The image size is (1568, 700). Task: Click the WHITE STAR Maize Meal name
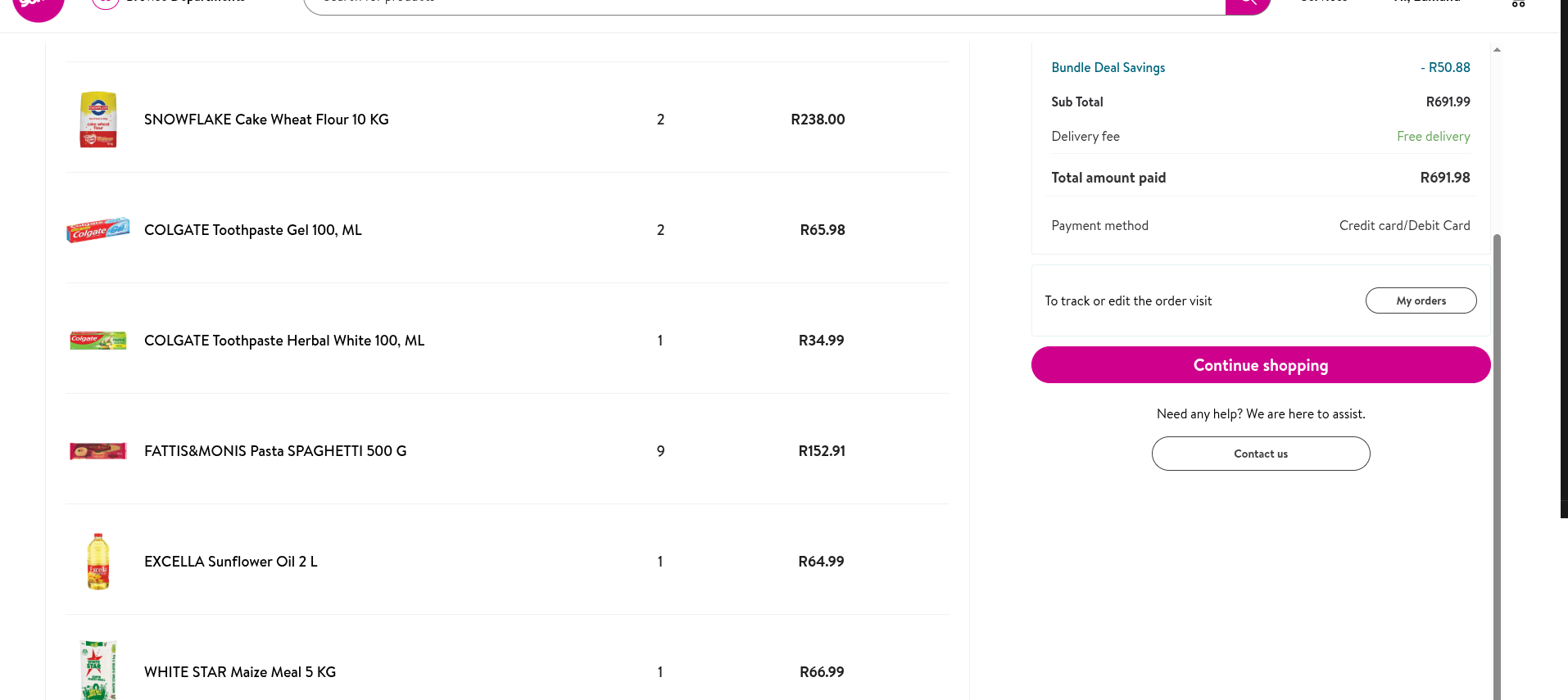coord(240,672)
